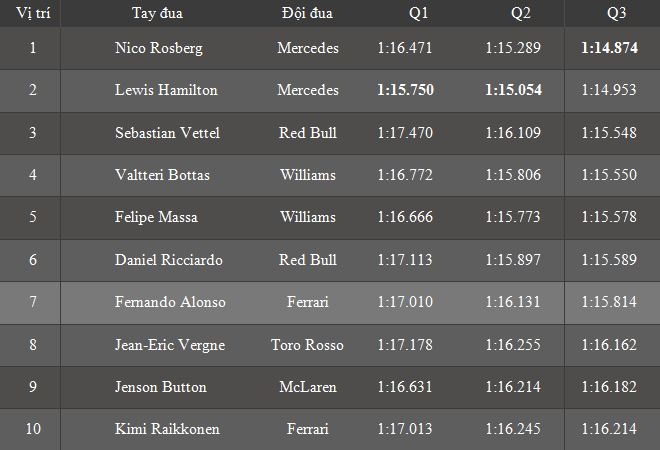The width and height of the screenshot is (660, 450).
Task: Click the highlighted Fernando Alonso row
Action: 170,302
